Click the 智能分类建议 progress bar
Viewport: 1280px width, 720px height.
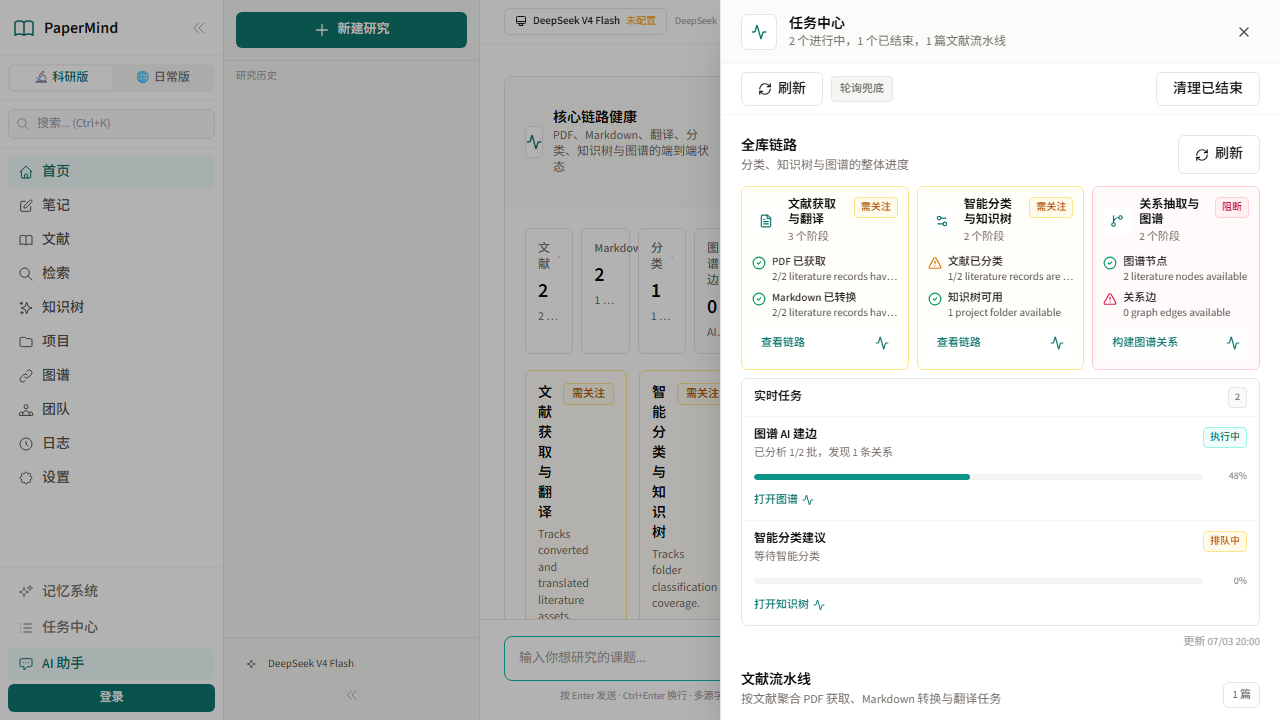(978, 581)
